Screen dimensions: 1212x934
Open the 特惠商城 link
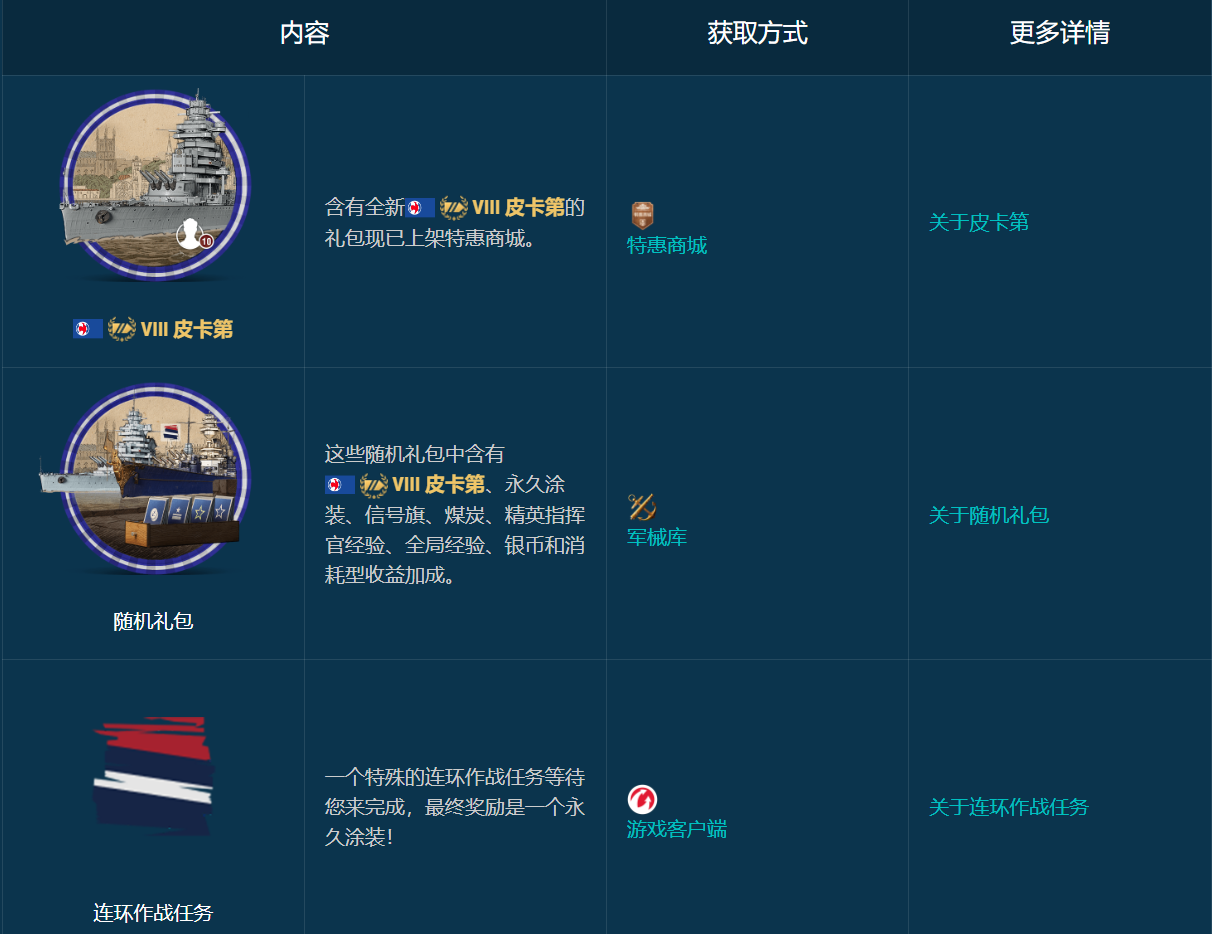[x=666, y=244]
